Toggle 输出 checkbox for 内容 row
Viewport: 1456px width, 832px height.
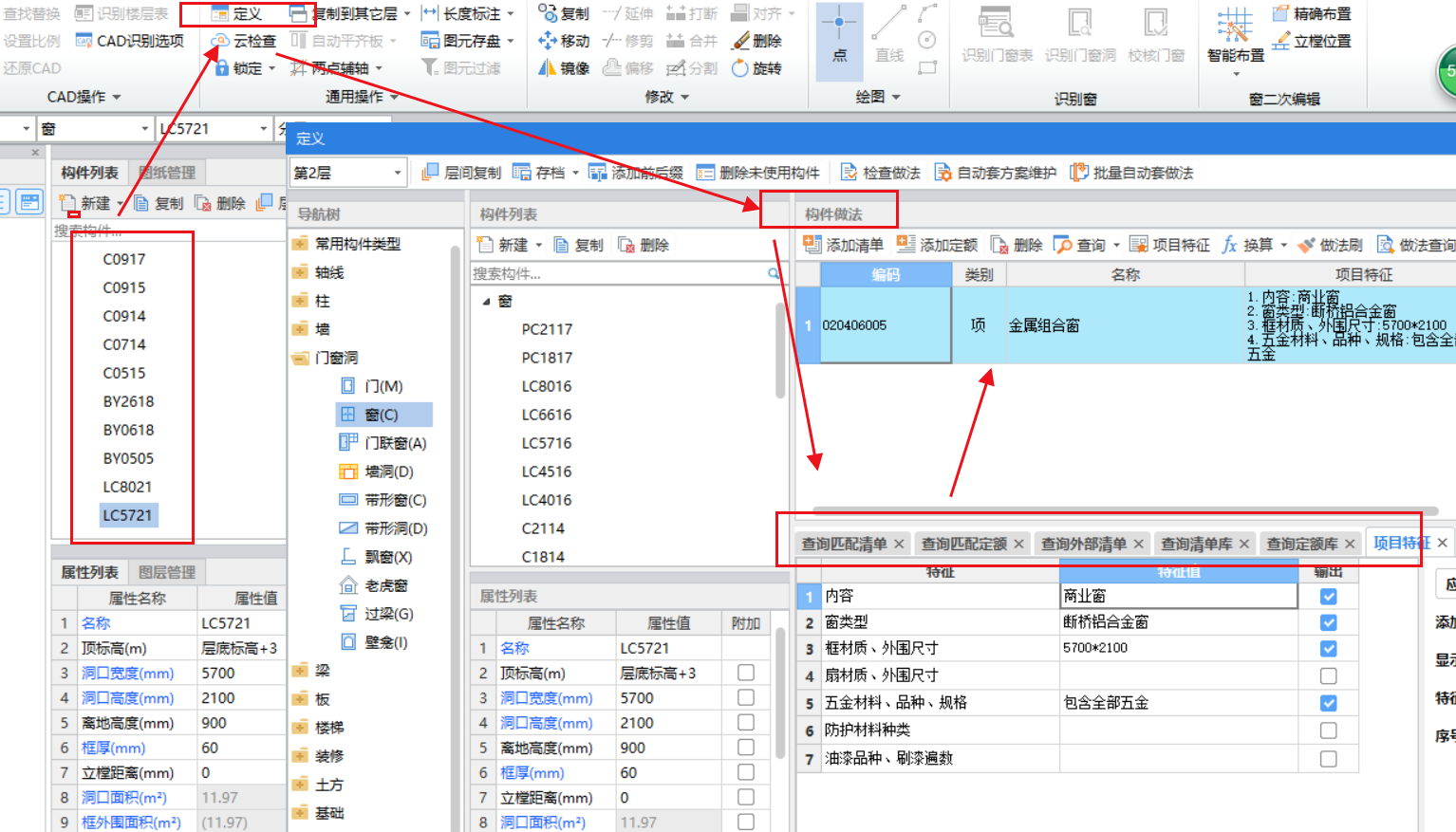[1329, 597]
